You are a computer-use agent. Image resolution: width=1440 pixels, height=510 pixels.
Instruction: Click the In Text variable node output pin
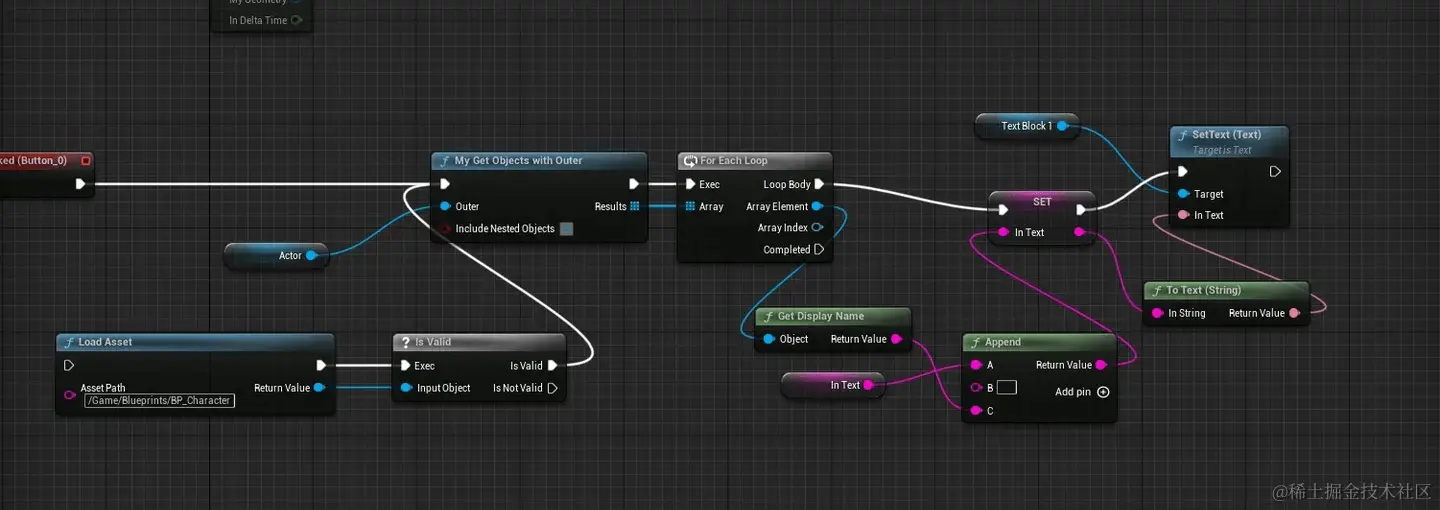coord(869,385)
